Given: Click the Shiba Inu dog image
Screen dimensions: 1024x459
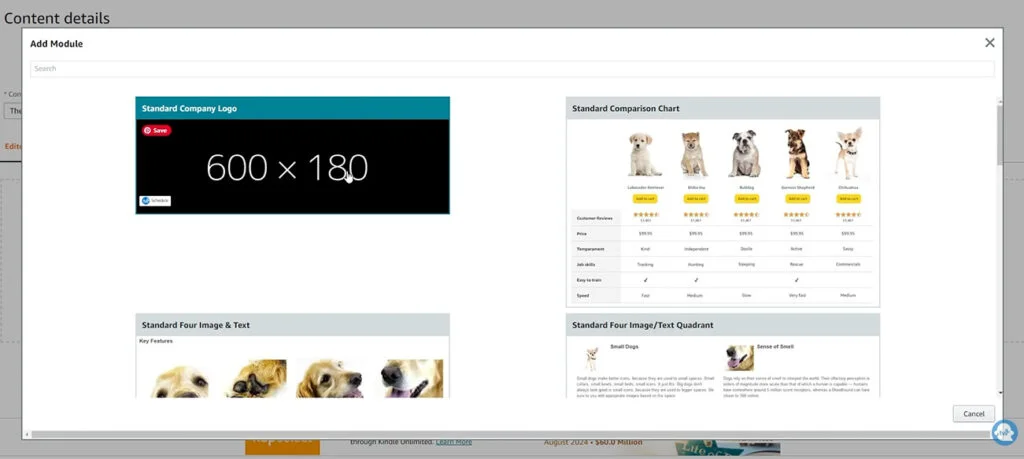Looking at the screenshot, I should tap(694, 154).
